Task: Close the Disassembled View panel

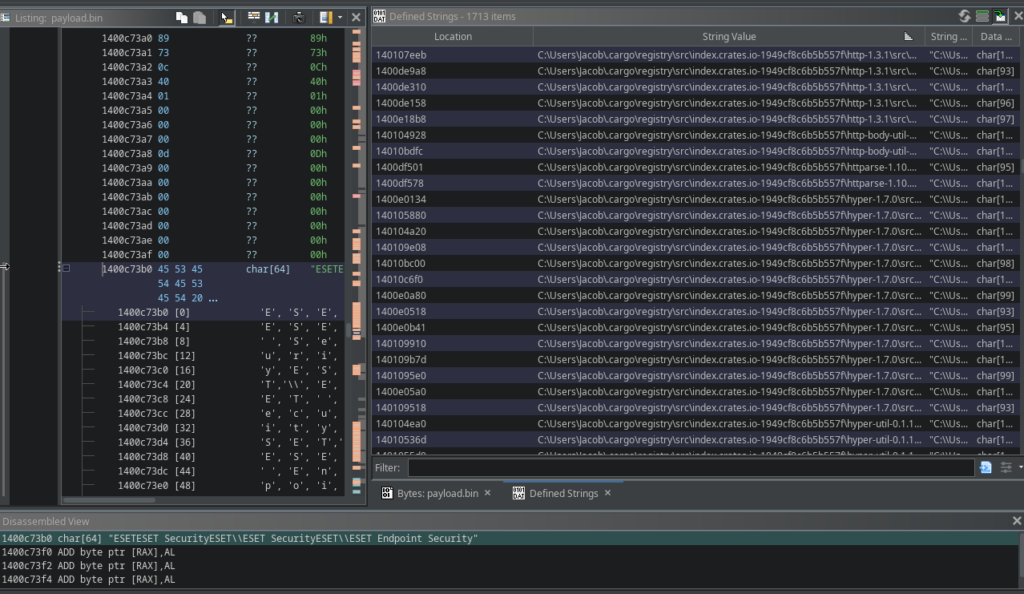Action: point(1017,521)
